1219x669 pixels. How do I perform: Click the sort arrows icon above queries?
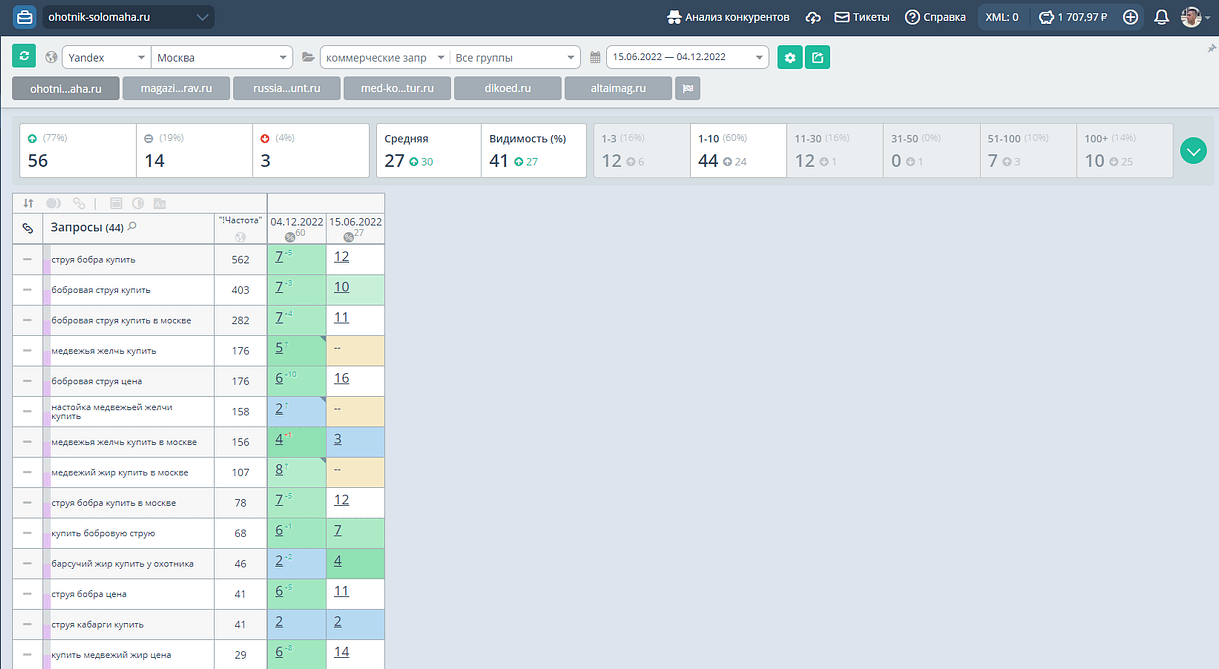(x=28, y=203)
